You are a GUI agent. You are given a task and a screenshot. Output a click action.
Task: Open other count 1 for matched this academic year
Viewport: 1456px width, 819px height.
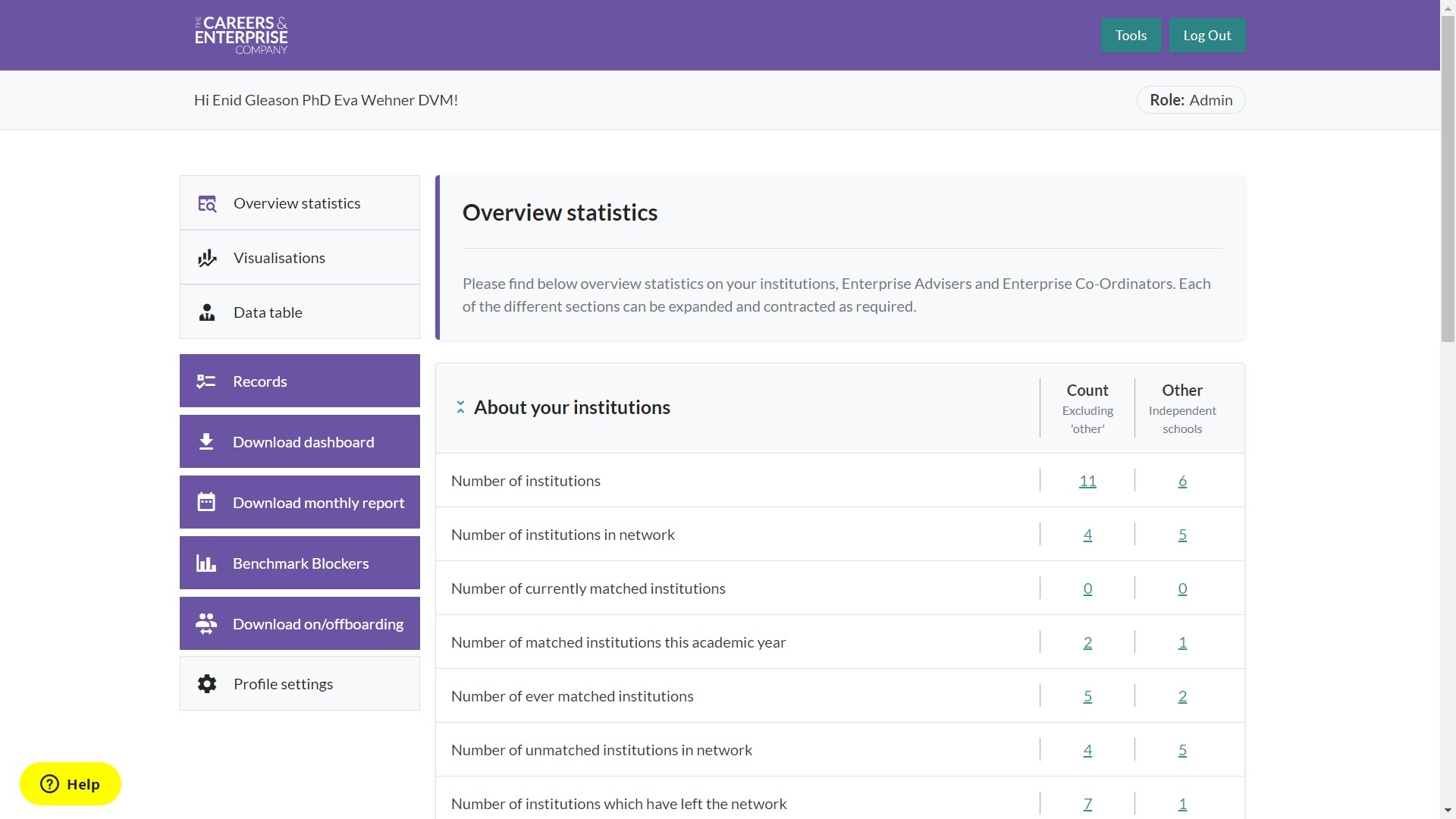point(1182,642)
